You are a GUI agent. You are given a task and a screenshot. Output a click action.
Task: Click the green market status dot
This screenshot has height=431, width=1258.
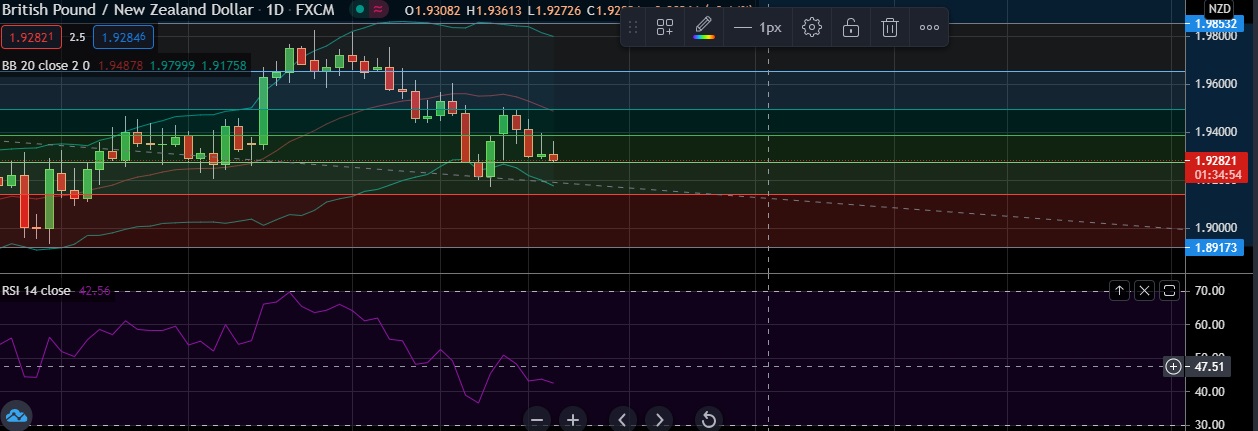click(x=359, y=9)
